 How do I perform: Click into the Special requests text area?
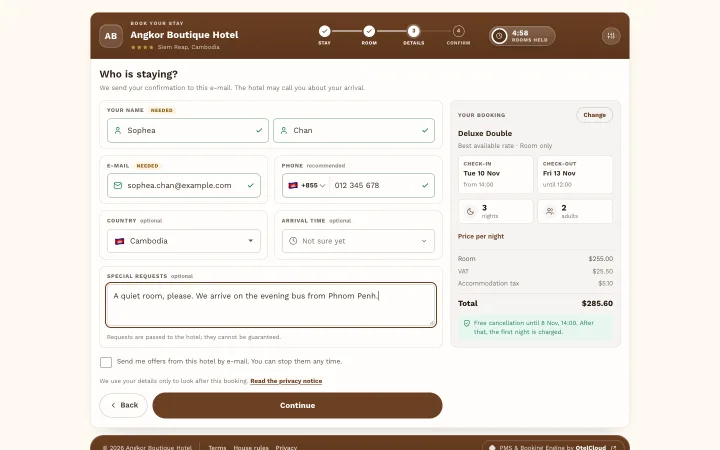271,305
